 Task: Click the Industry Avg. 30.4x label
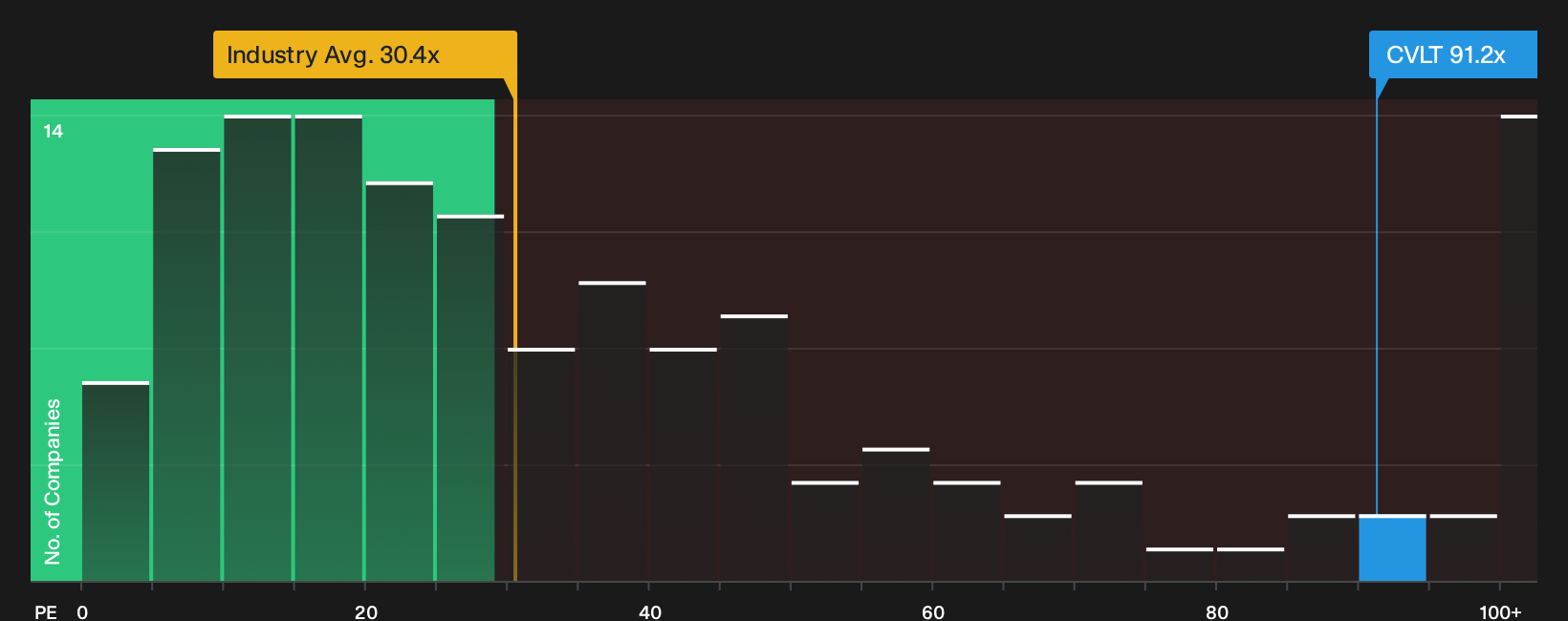tap(364, 54)
